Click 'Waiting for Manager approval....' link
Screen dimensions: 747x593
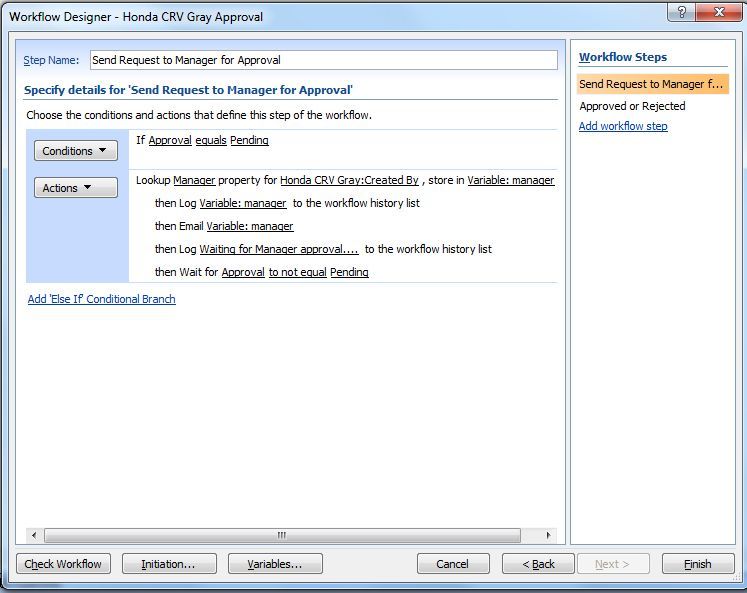(279, 249)
